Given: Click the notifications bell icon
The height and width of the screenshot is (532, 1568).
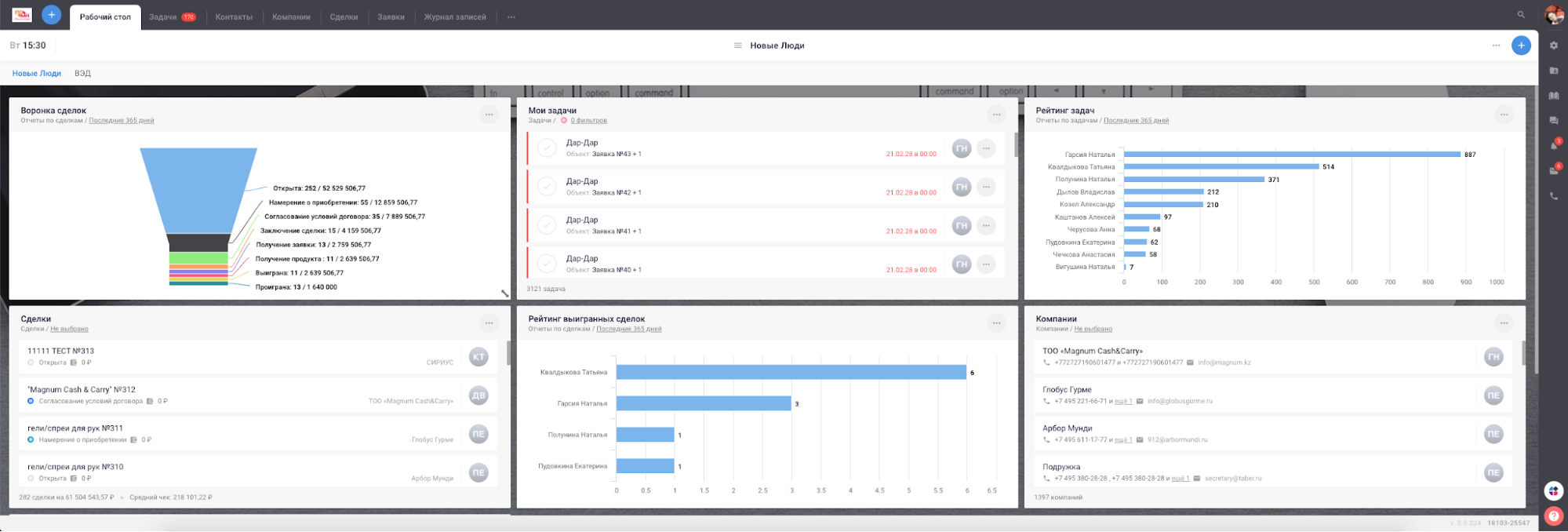Looking at the screenshot, I should click(x=1553, y=146).
